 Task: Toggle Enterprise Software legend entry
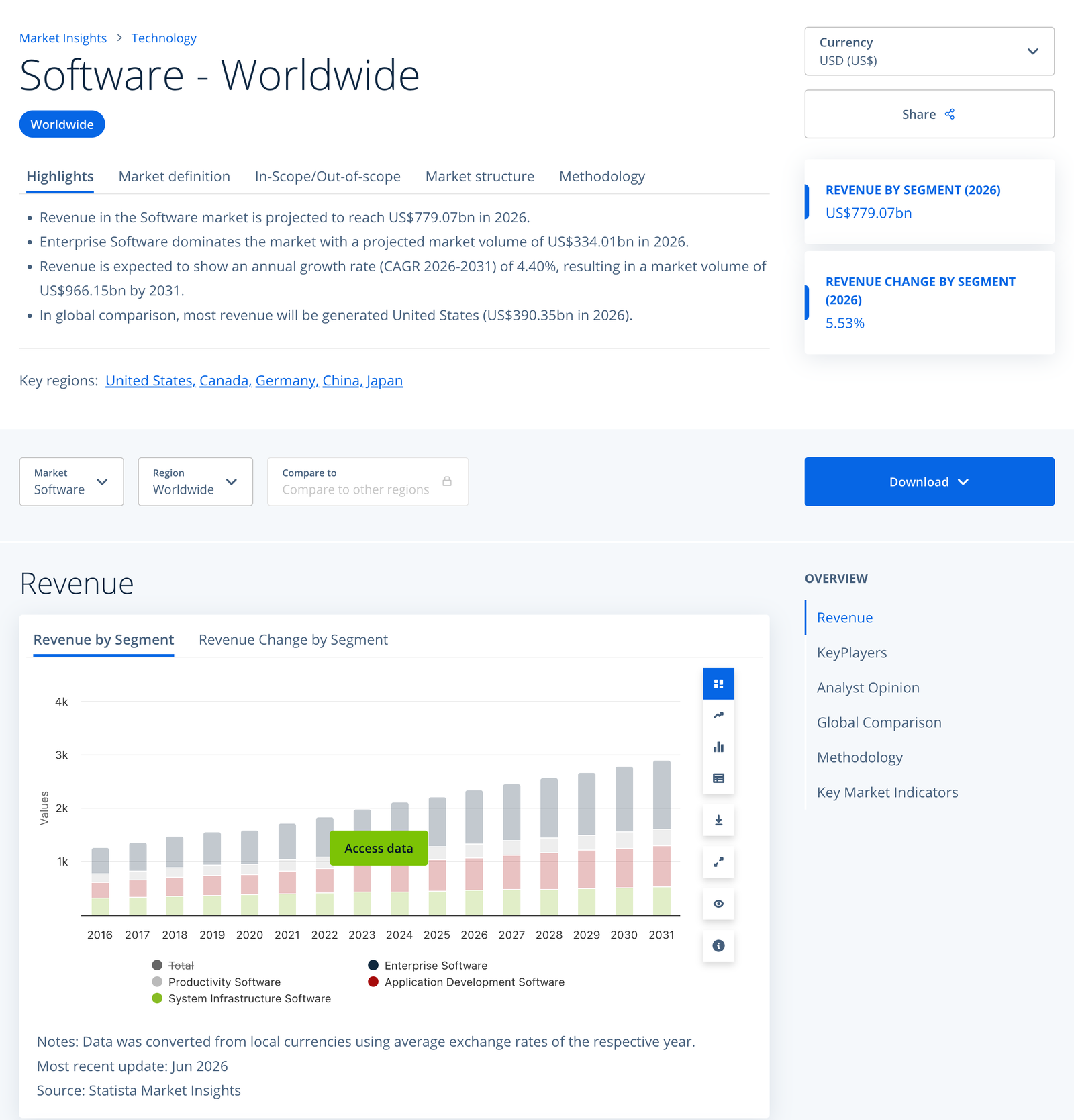point(428,965)
